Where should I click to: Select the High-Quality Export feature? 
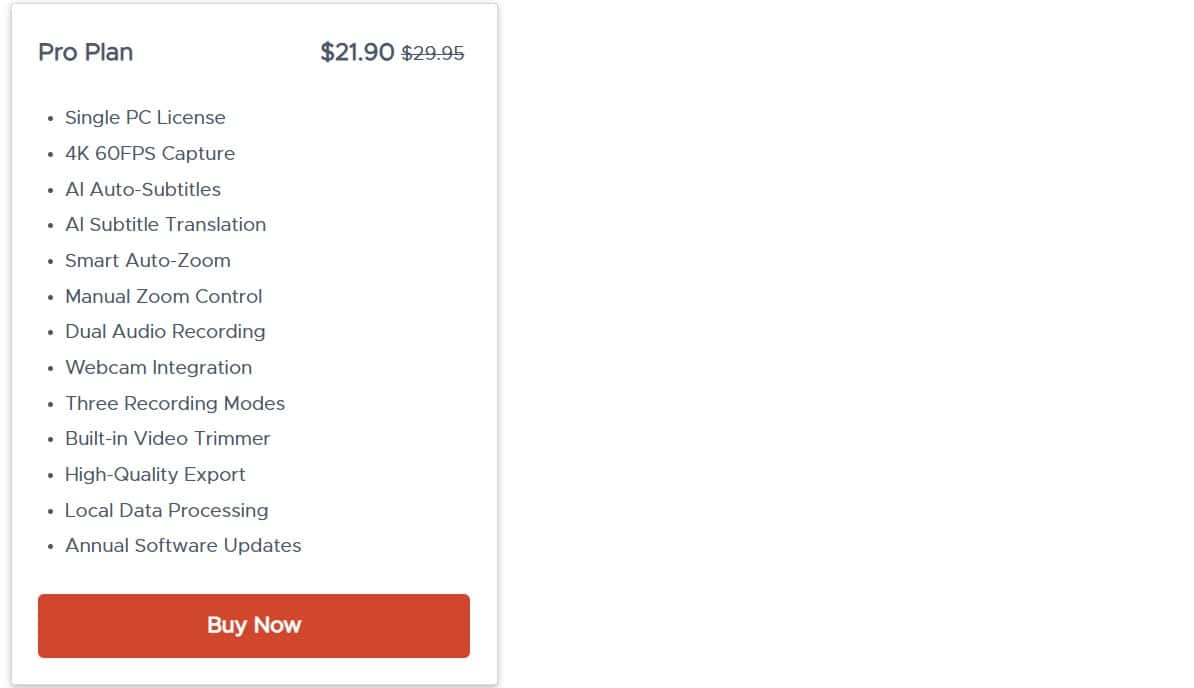tap(155, 474)
